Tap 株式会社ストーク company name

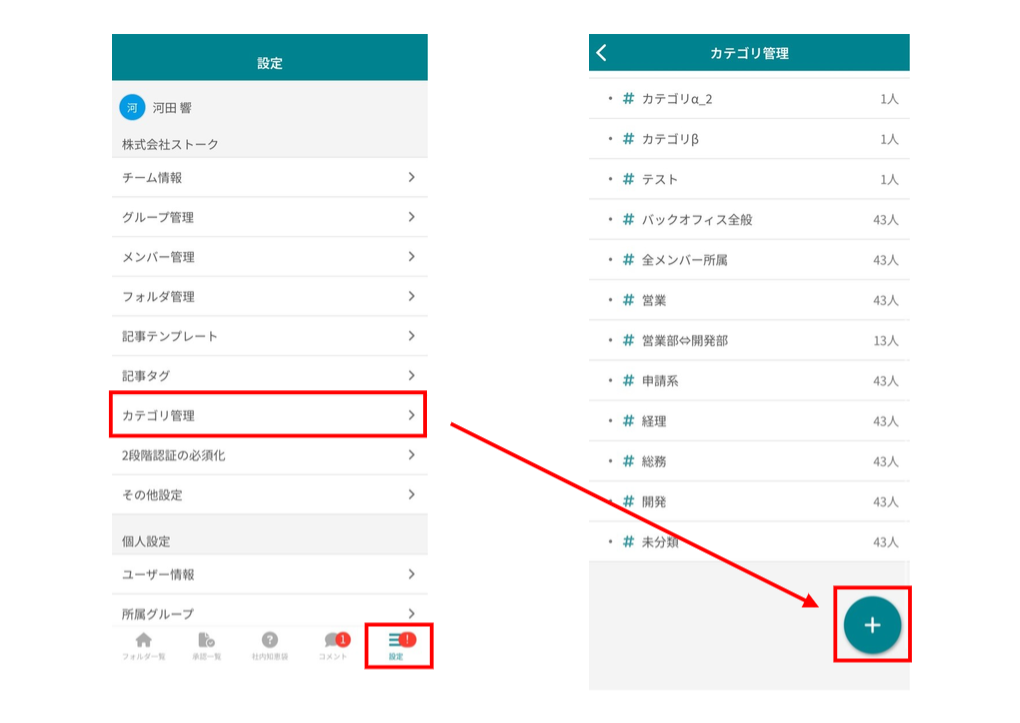point(170,144)
